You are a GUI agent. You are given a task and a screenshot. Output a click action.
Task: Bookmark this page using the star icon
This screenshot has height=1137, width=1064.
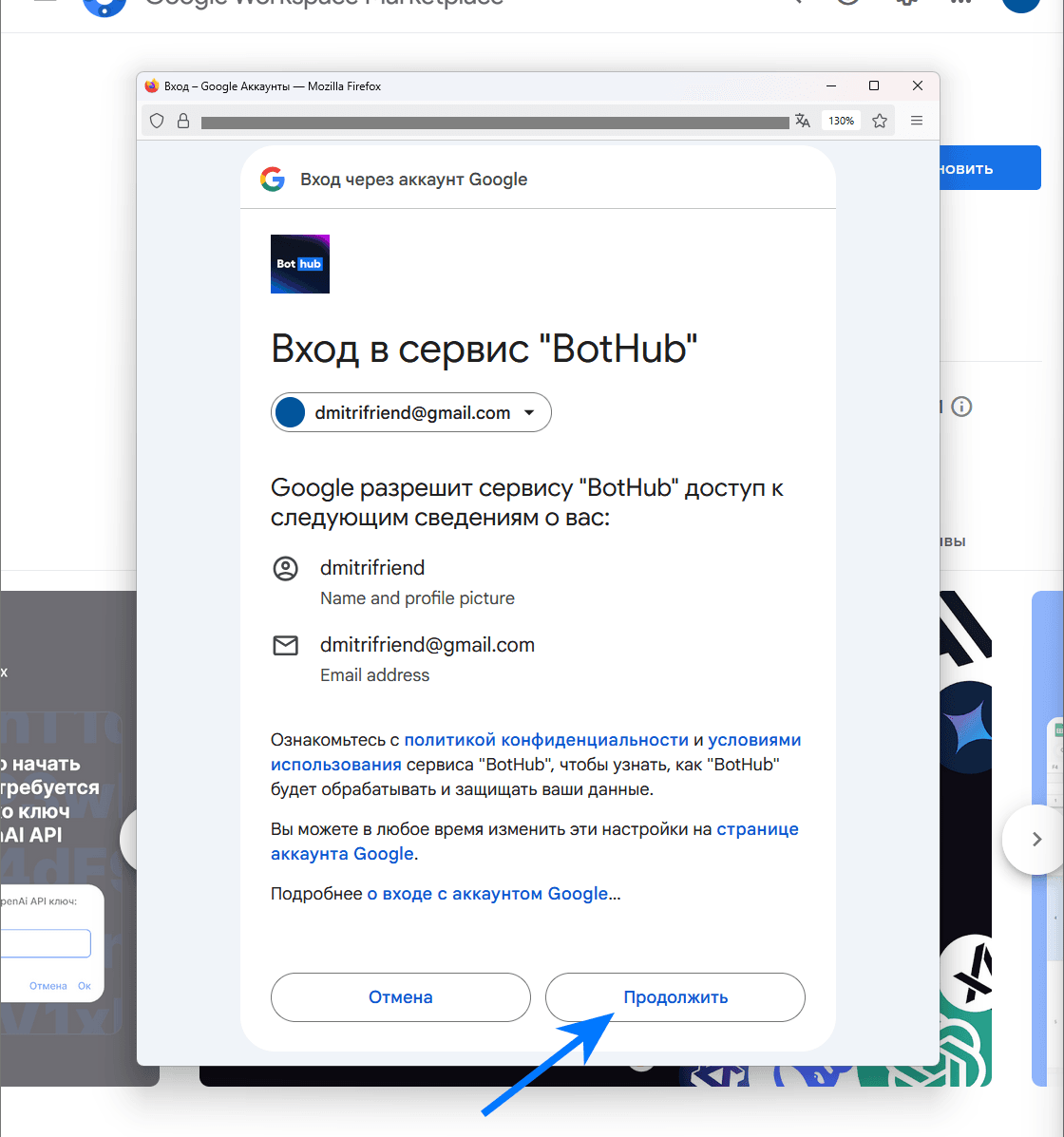click(880, 121)
